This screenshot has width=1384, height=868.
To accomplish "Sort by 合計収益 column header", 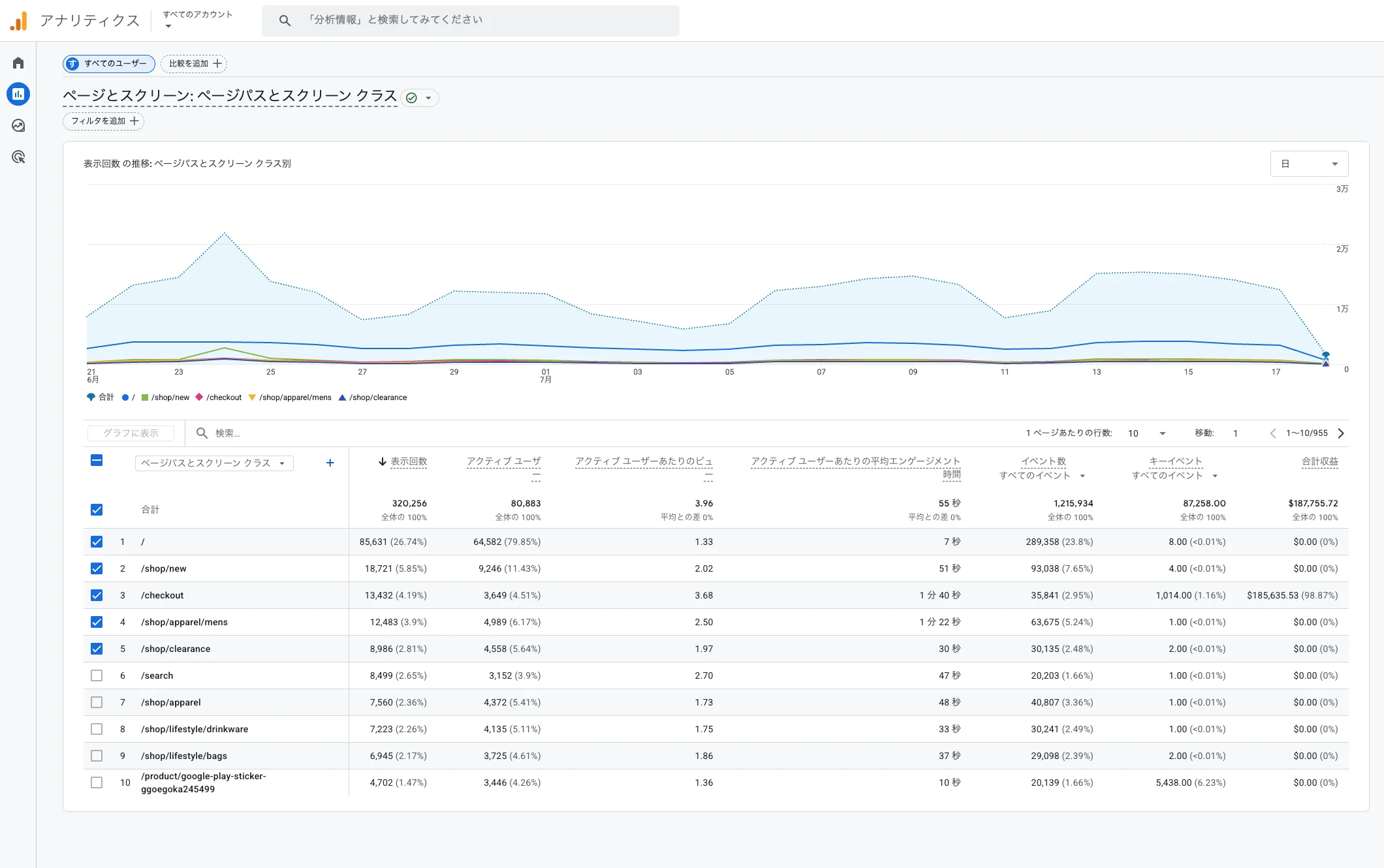I will [x=1319, y=461].
